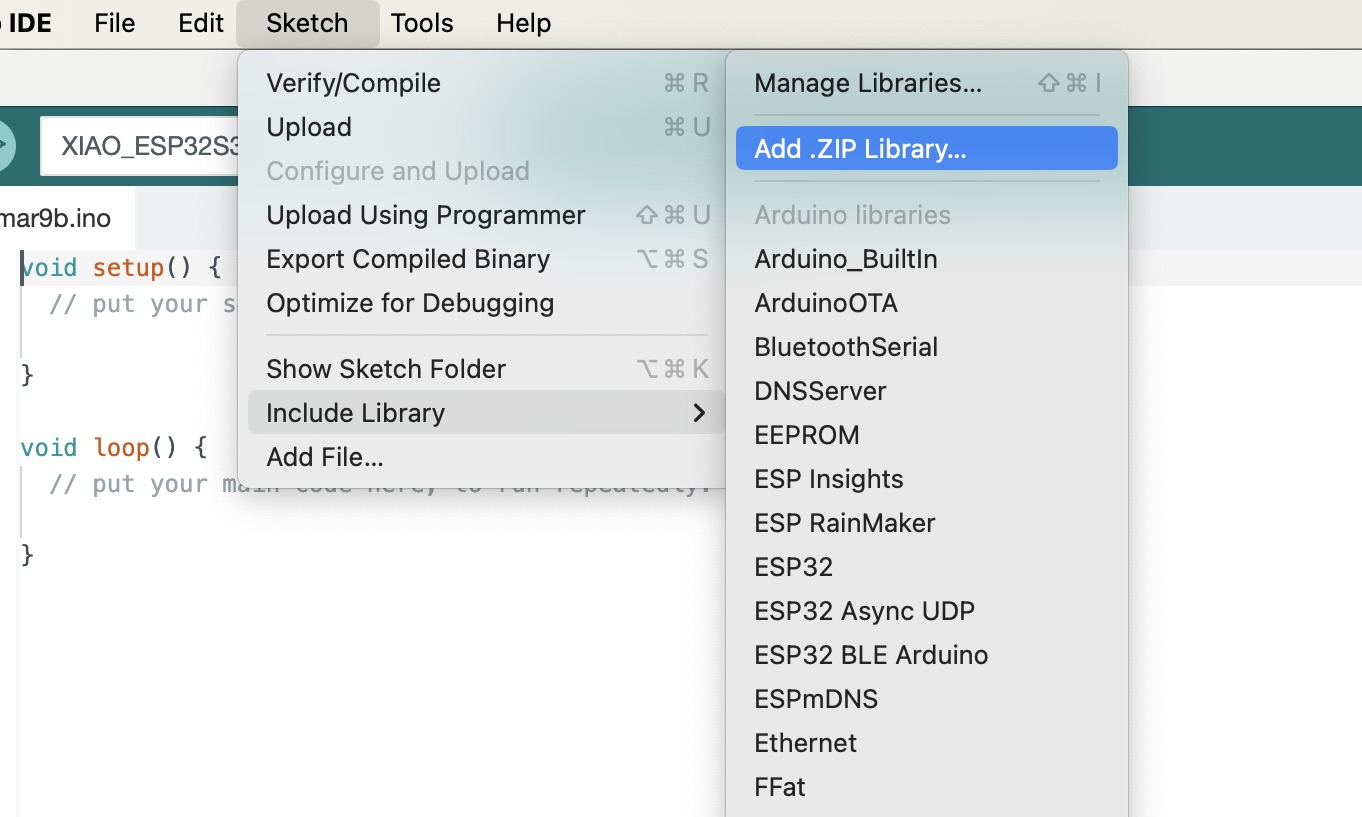Expand the Include Library submenu arrow

pyautogui.click(x=699, y=413)
